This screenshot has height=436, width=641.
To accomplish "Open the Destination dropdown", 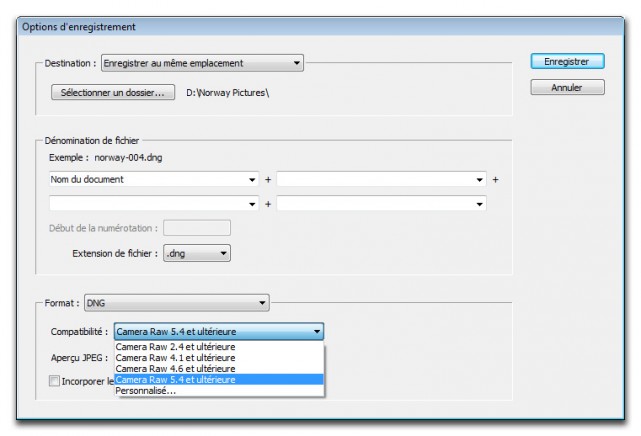I will point(202,63).
